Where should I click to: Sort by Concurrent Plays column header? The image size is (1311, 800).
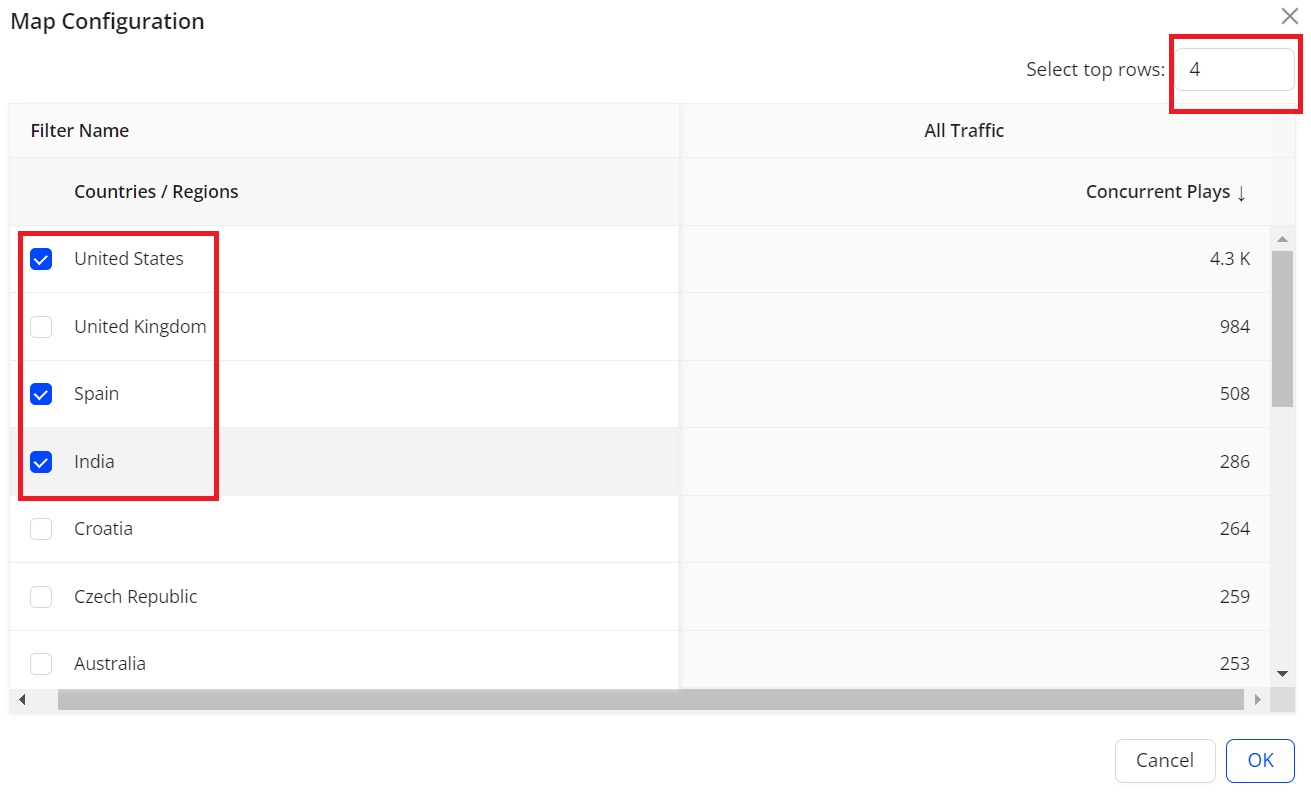coord(1165,192)
